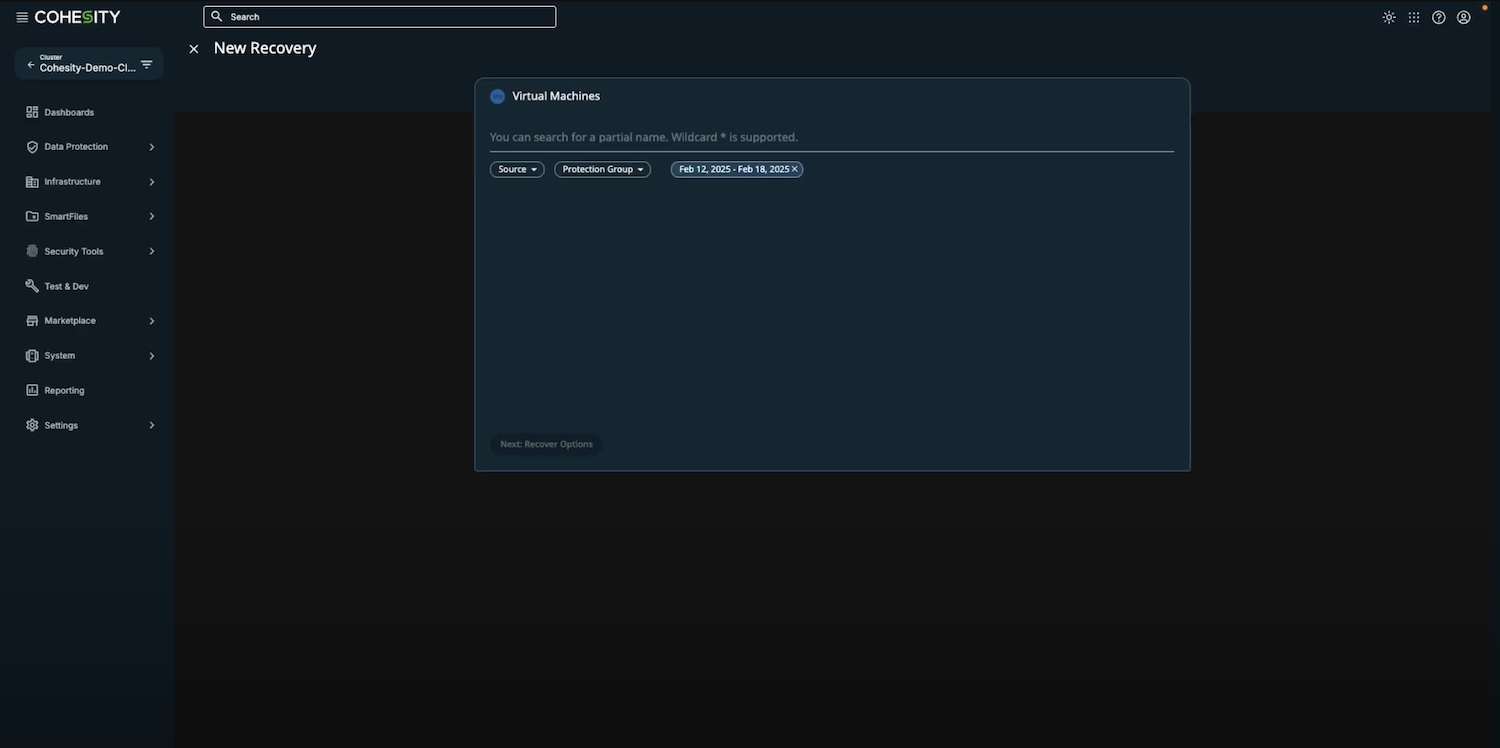The height and width of the screenshot is (748, 1500).
Task: Open the Source filter dropdown
Action: click(x=517, y=170)
